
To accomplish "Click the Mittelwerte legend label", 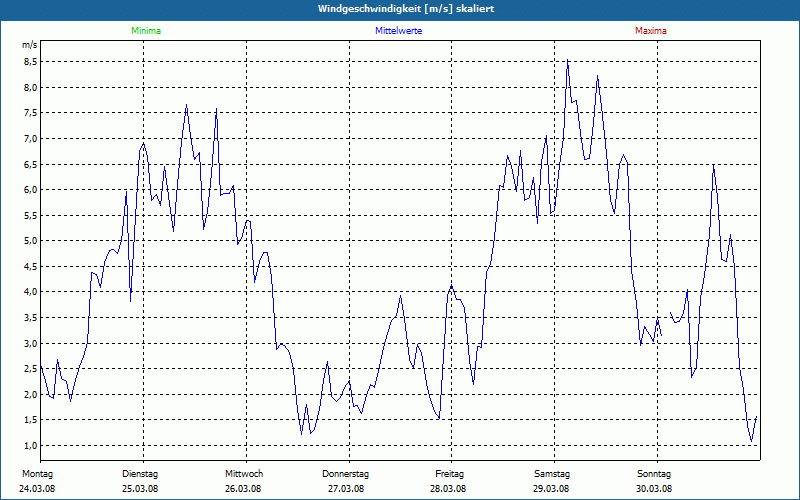I will (398, 31).
